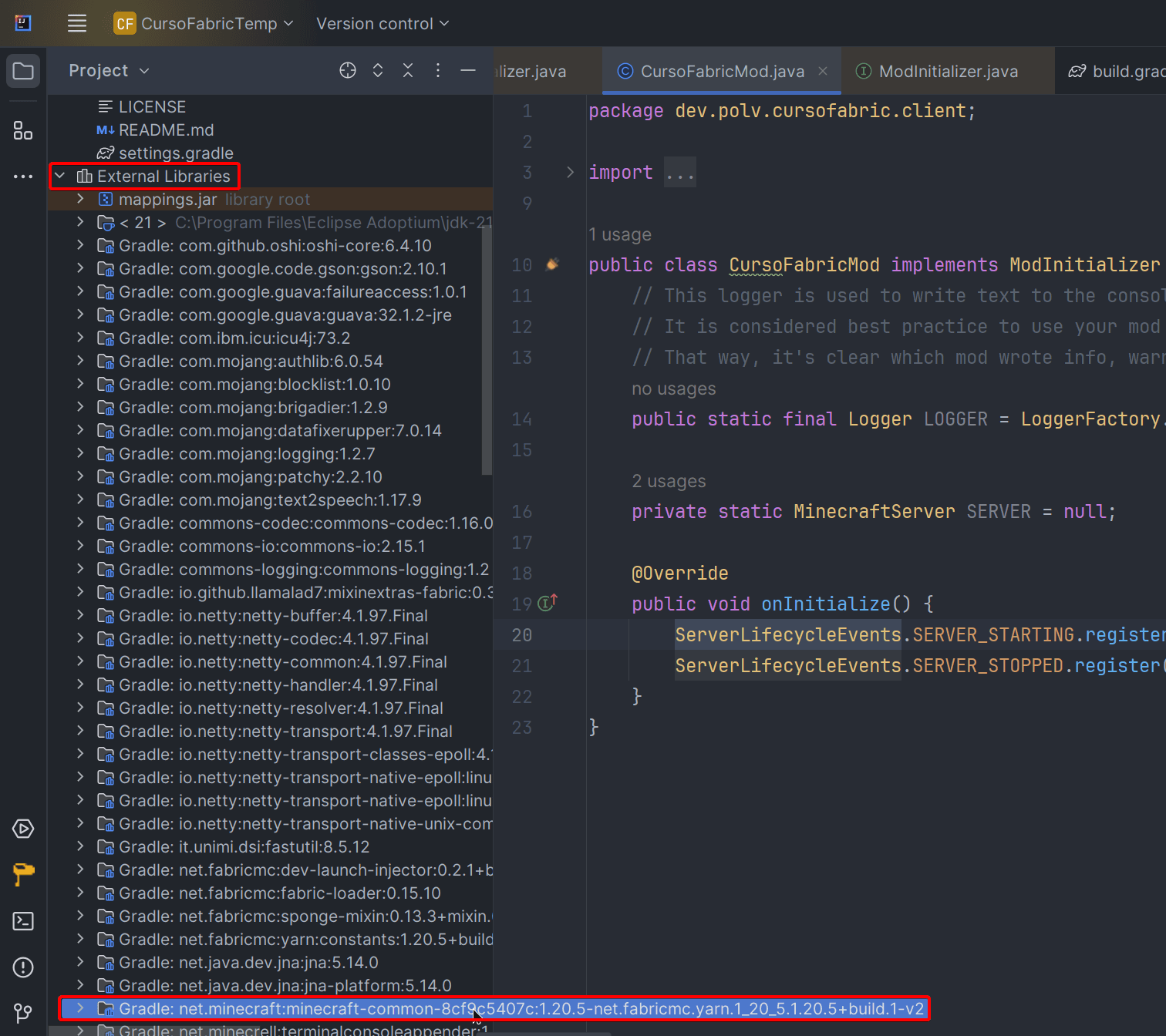1166x1036 pixels.
Task: Select the LICENSE file
Action: [152, 106]
